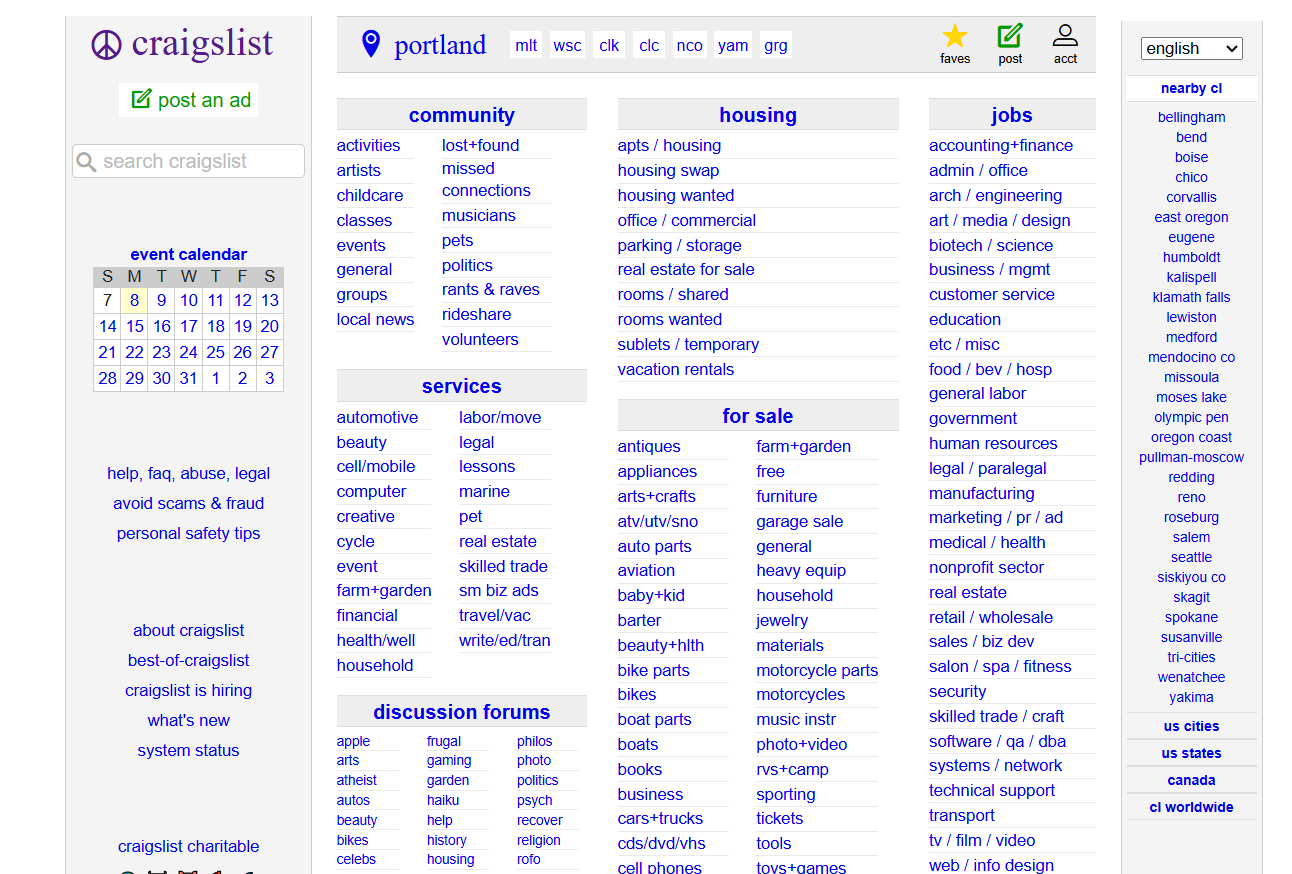This screenshot has height=874, width=1292.
Task: Open the yam subarea tab
Action: click(x=733, y=45)
